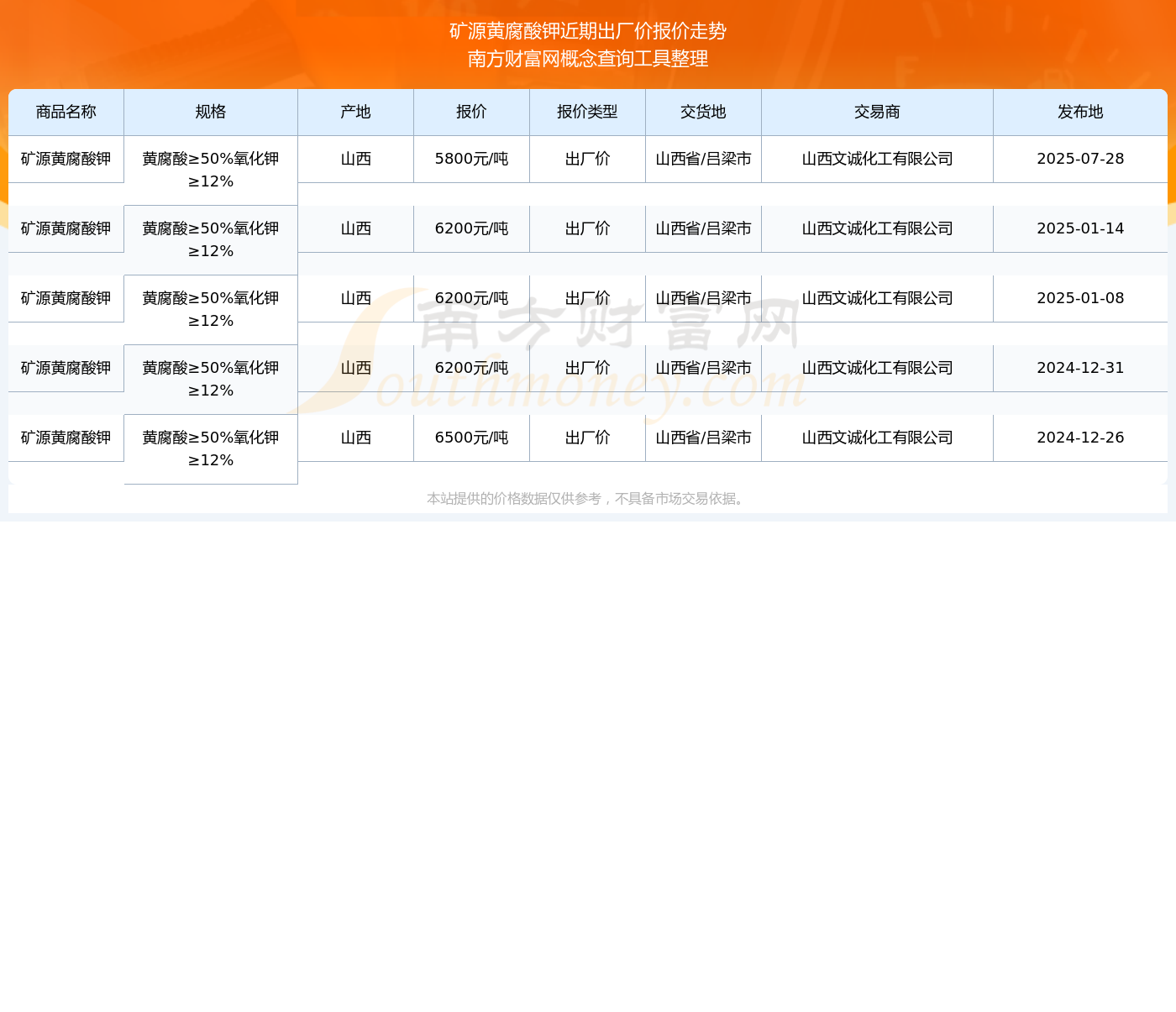Screen dimensions: 1176x1012
Task: Click 山西 origin in the 6500元/吨 row
Action: coord(356,438)
